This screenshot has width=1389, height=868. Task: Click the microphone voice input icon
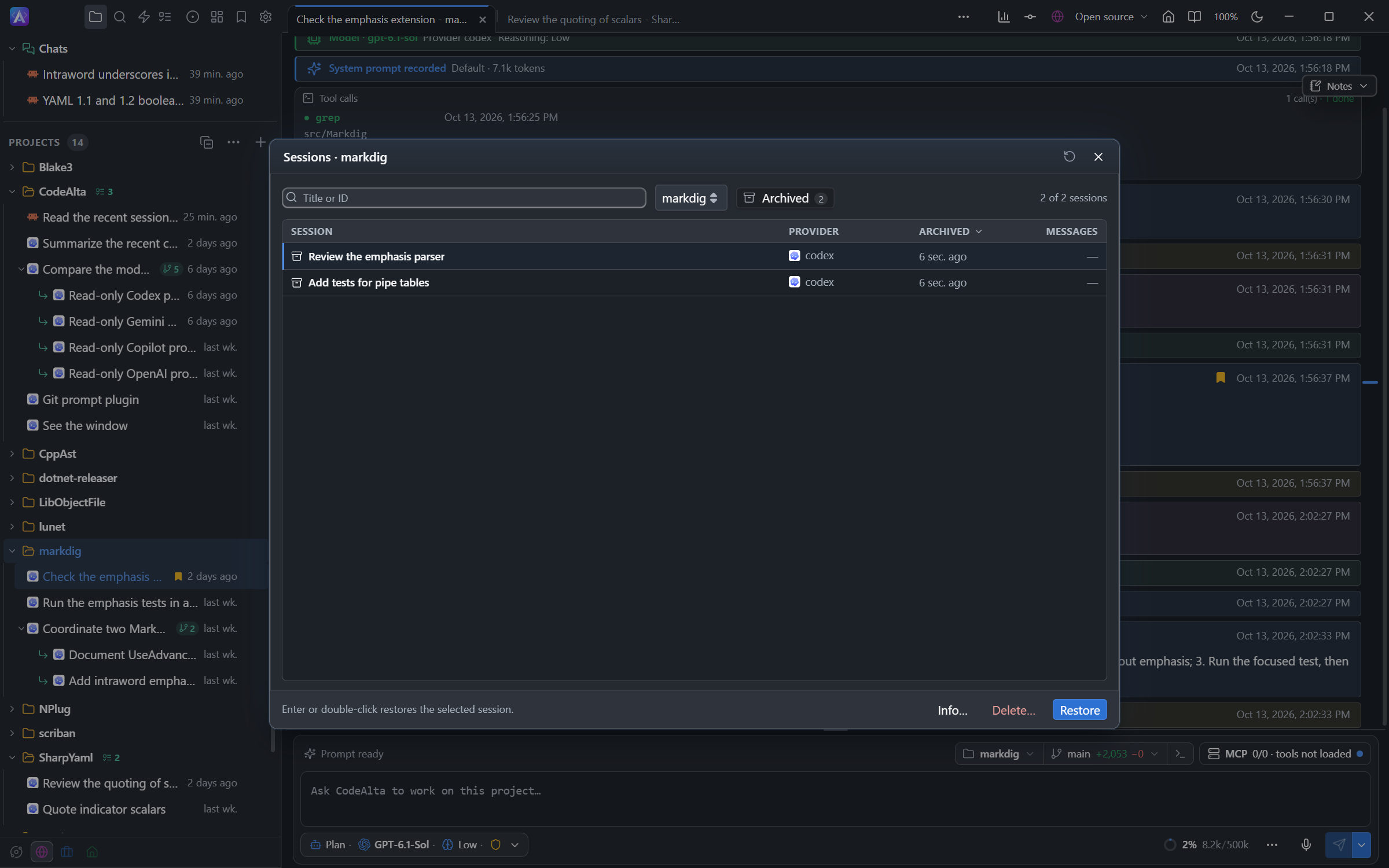point(1306,845)
